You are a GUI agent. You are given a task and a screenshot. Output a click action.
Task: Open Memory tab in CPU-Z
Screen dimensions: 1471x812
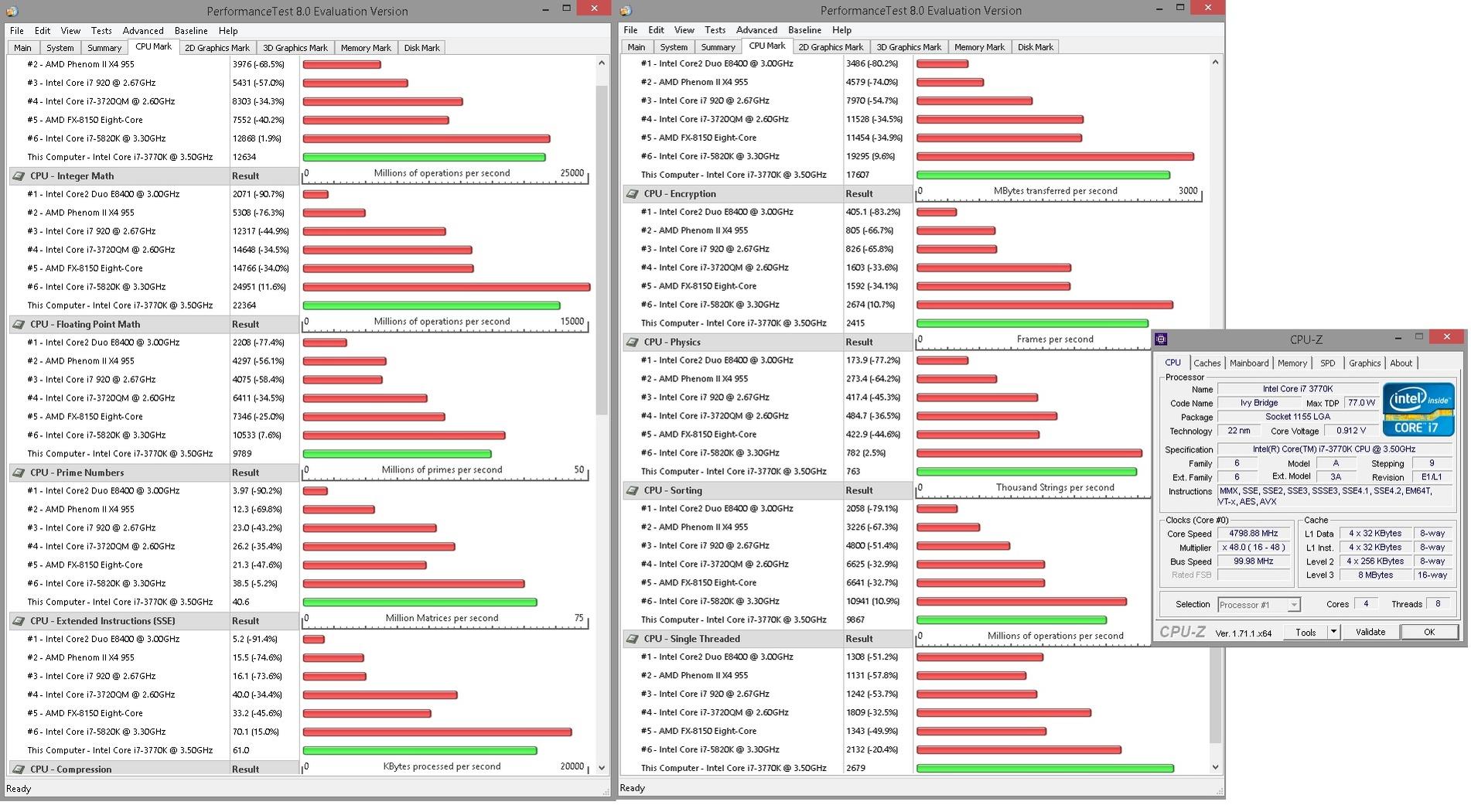coord(1292,363)
